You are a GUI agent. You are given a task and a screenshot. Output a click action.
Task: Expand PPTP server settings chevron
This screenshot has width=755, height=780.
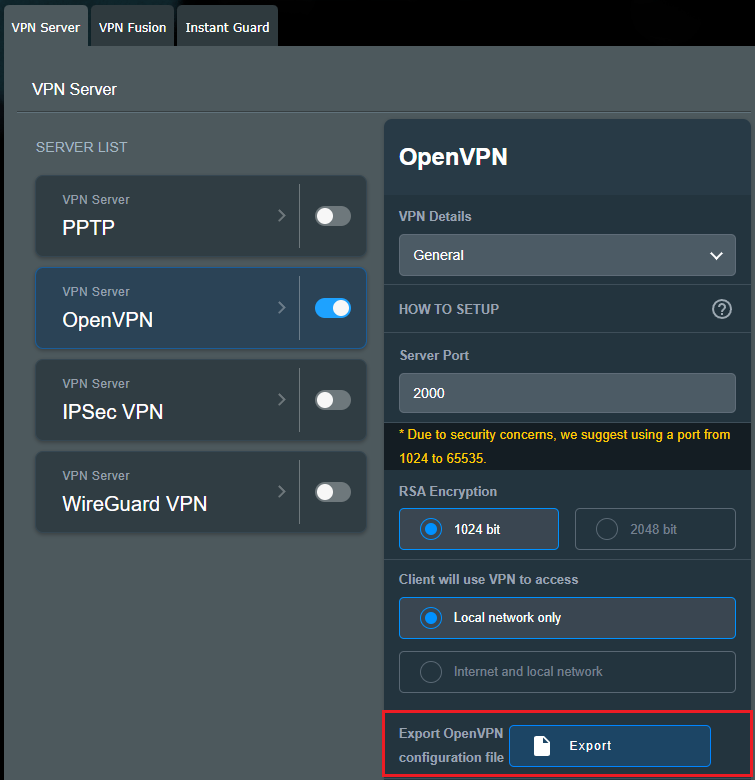coord(282,215)
